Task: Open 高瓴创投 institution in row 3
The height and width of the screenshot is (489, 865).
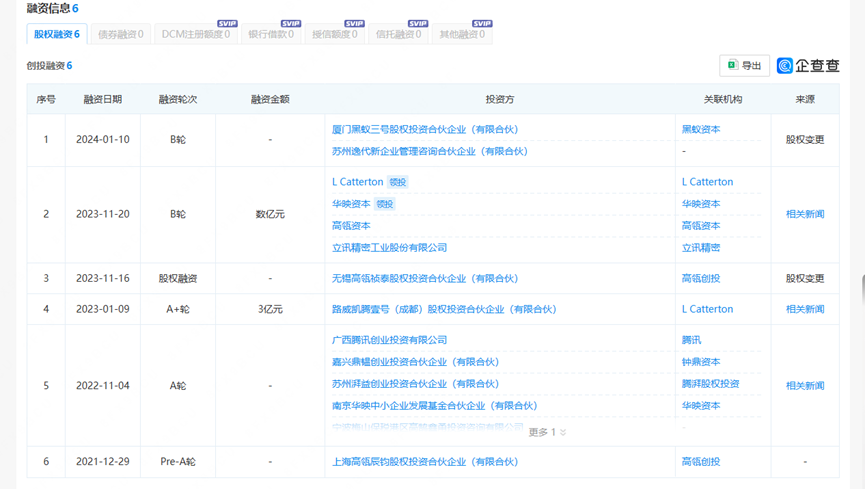Action: (701, 278)
